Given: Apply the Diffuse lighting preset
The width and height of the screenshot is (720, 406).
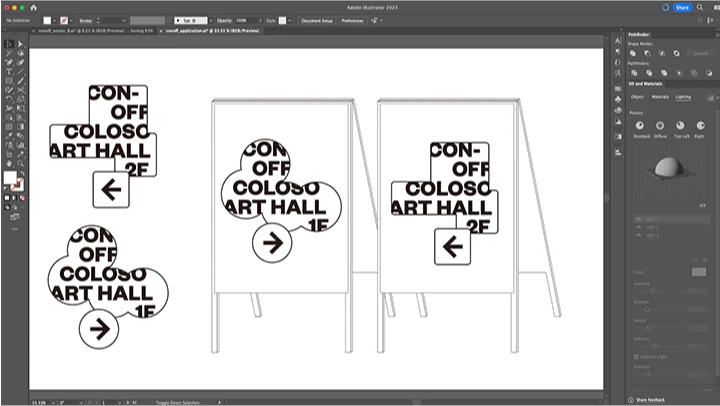Looking at the screenshot, I should (x=660, y=125).
